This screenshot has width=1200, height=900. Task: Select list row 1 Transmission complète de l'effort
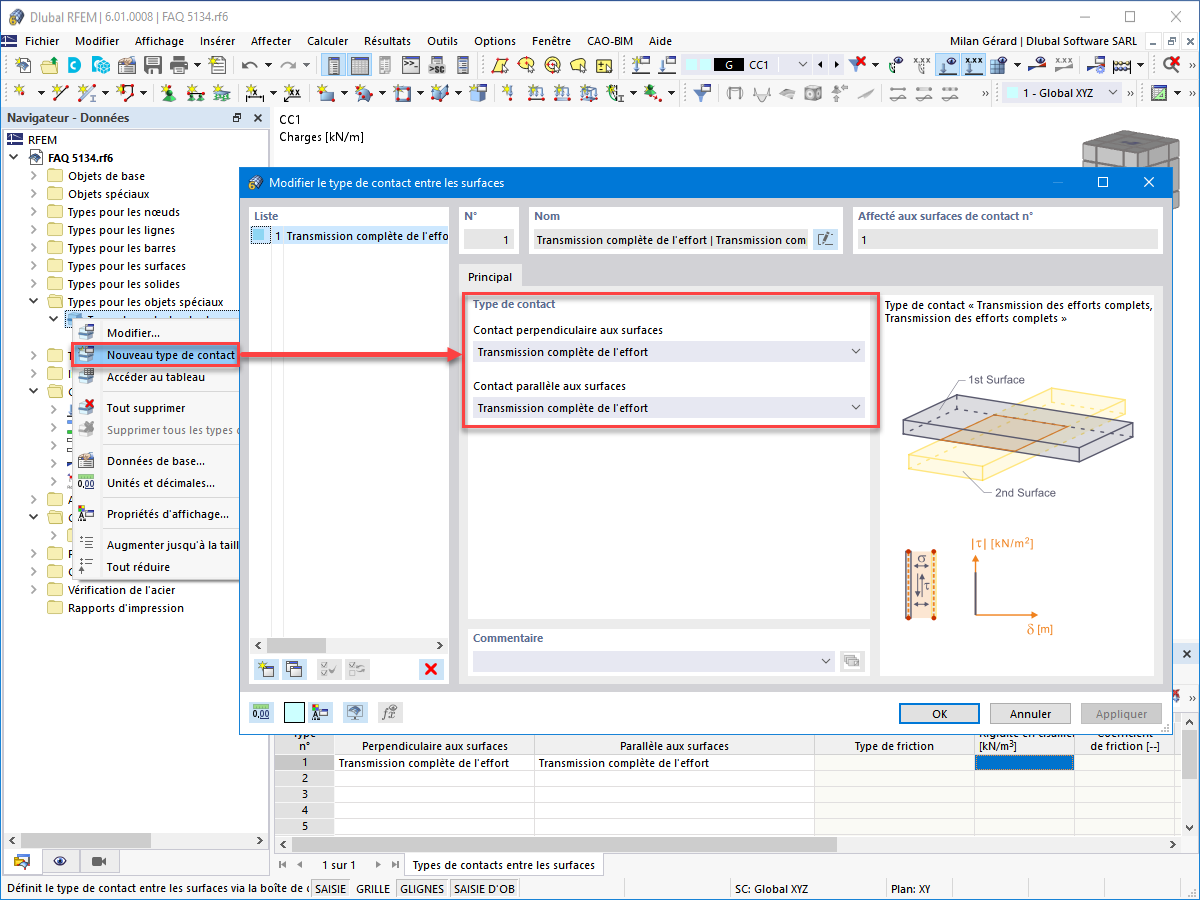point(350,236)
